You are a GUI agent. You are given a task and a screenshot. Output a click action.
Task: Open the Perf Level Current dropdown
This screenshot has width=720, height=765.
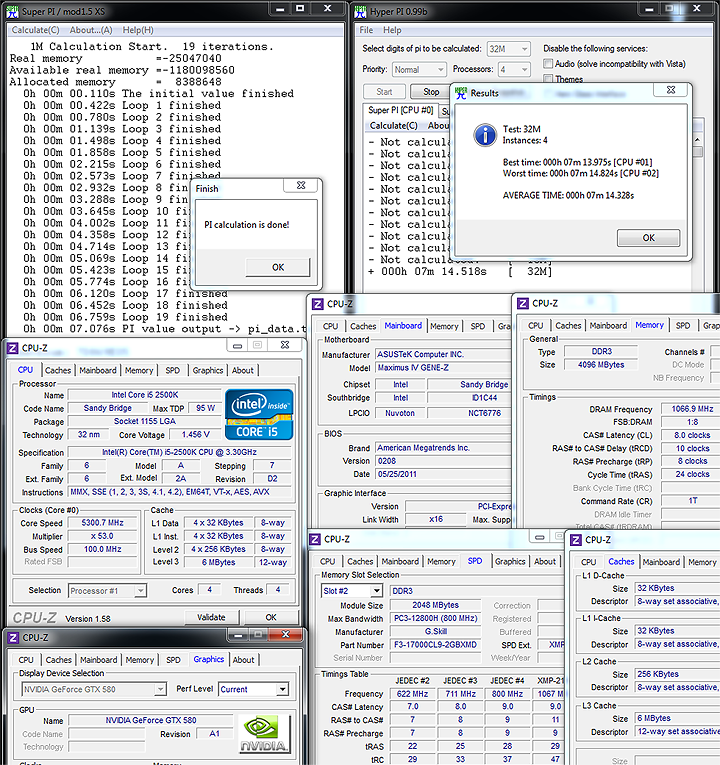[x=253, y=689]
